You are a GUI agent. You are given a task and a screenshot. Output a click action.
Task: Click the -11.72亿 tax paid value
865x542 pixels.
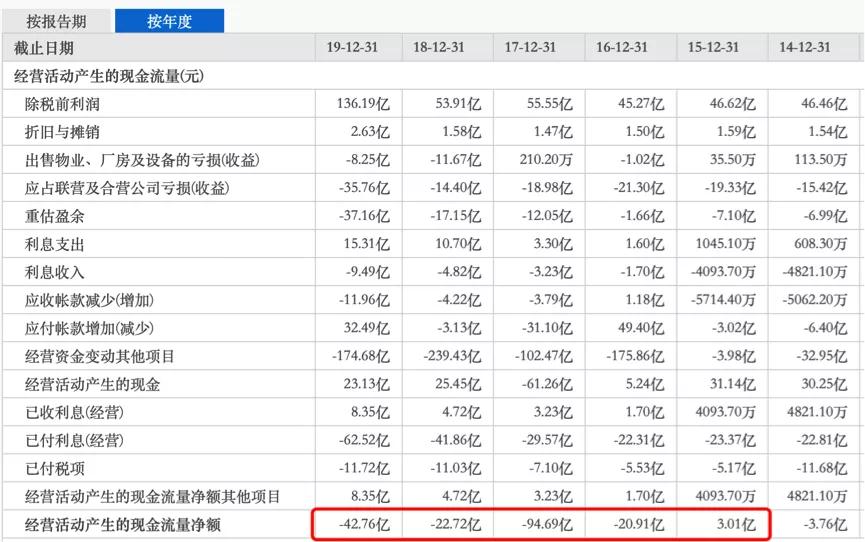[364, 469]
